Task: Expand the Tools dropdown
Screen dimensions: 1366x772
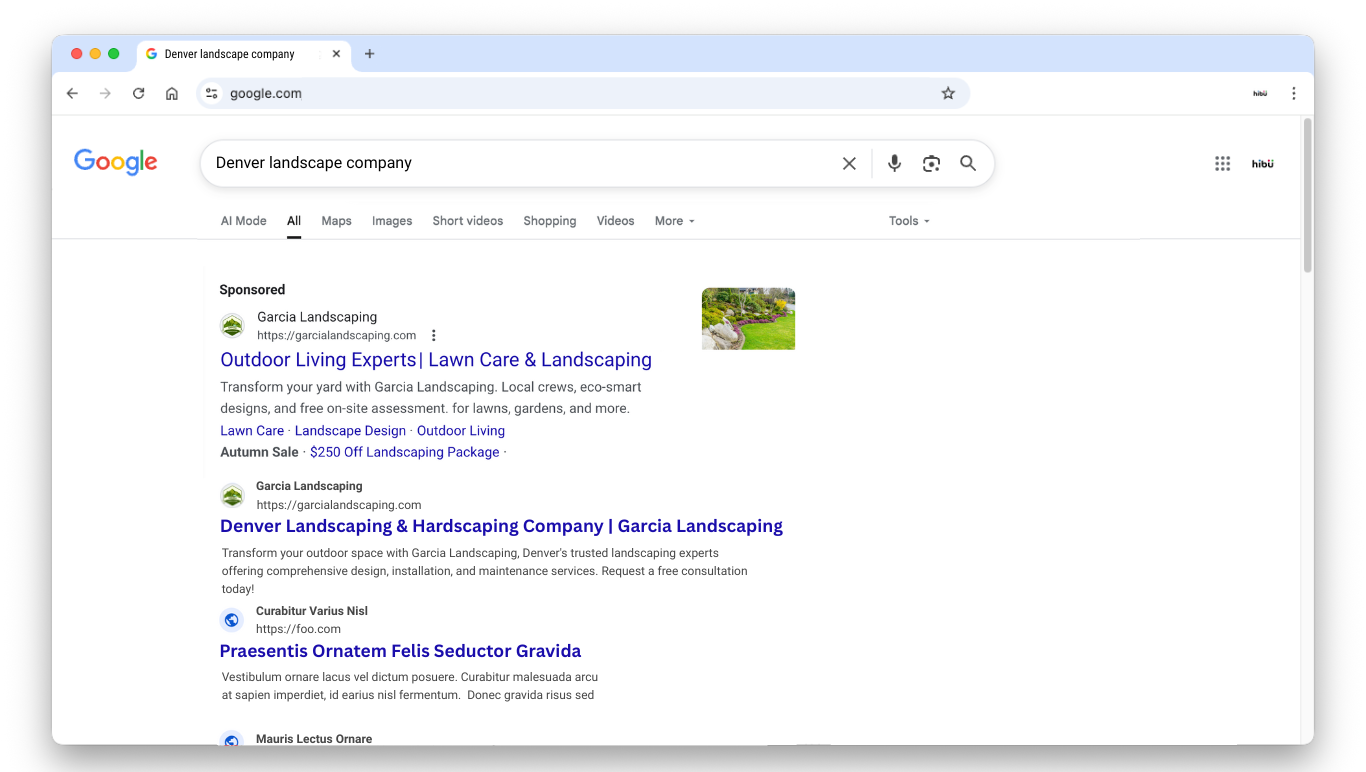Action: coord(908,221)
